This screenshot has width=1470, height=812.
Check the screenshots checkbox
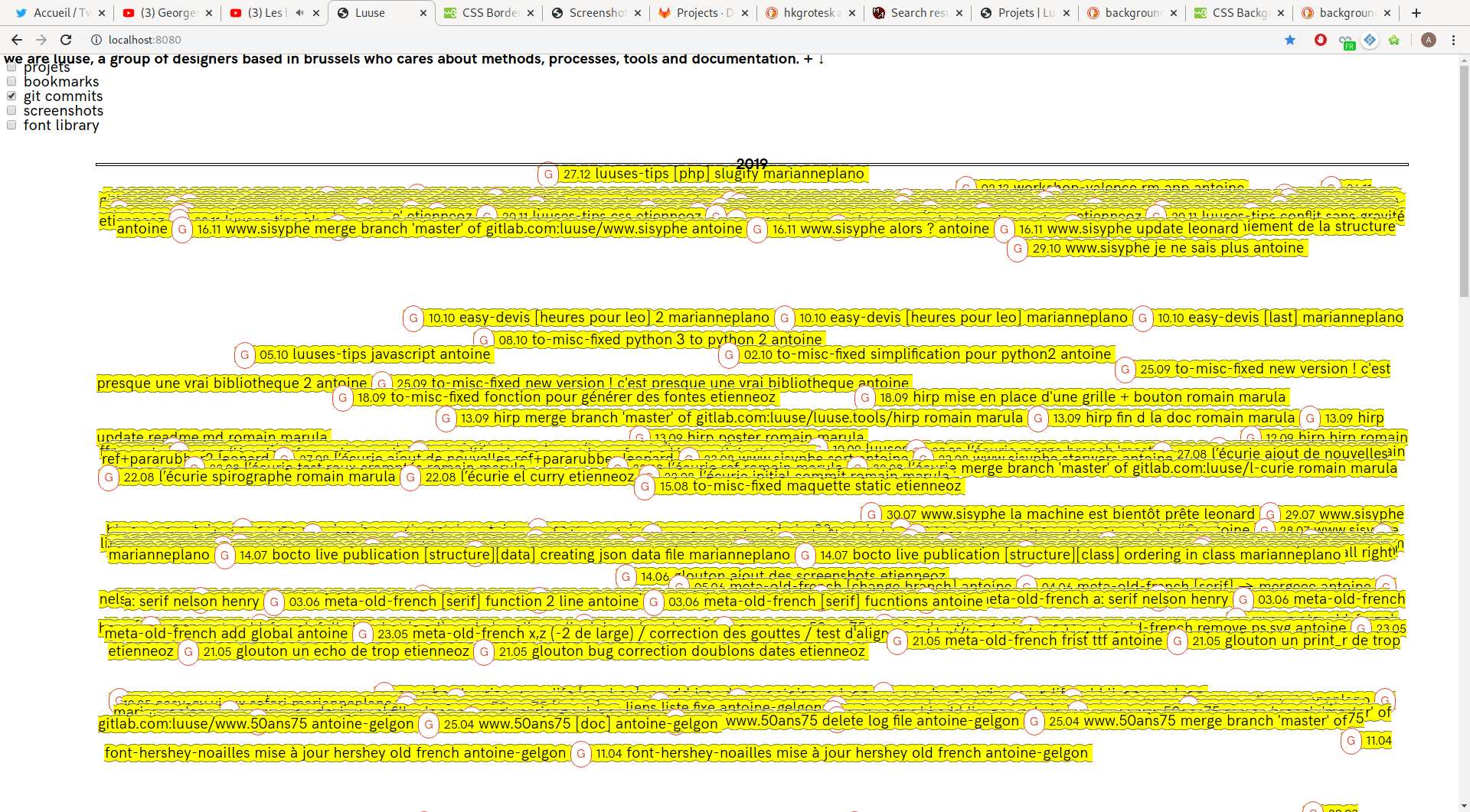coord(11,110)
